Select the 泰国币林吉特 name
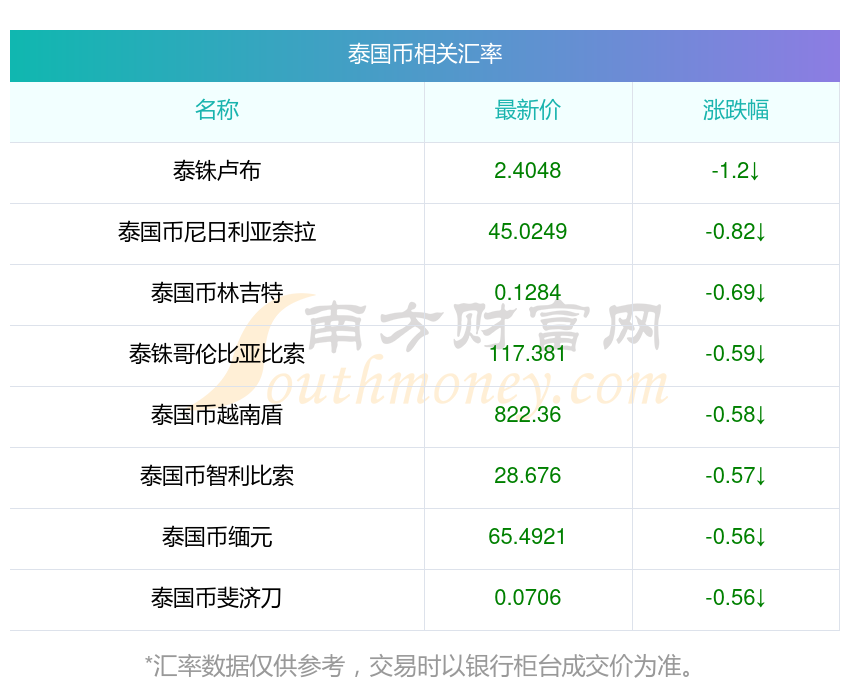Screen dimensions: 850x697 (x=217, y=293)
